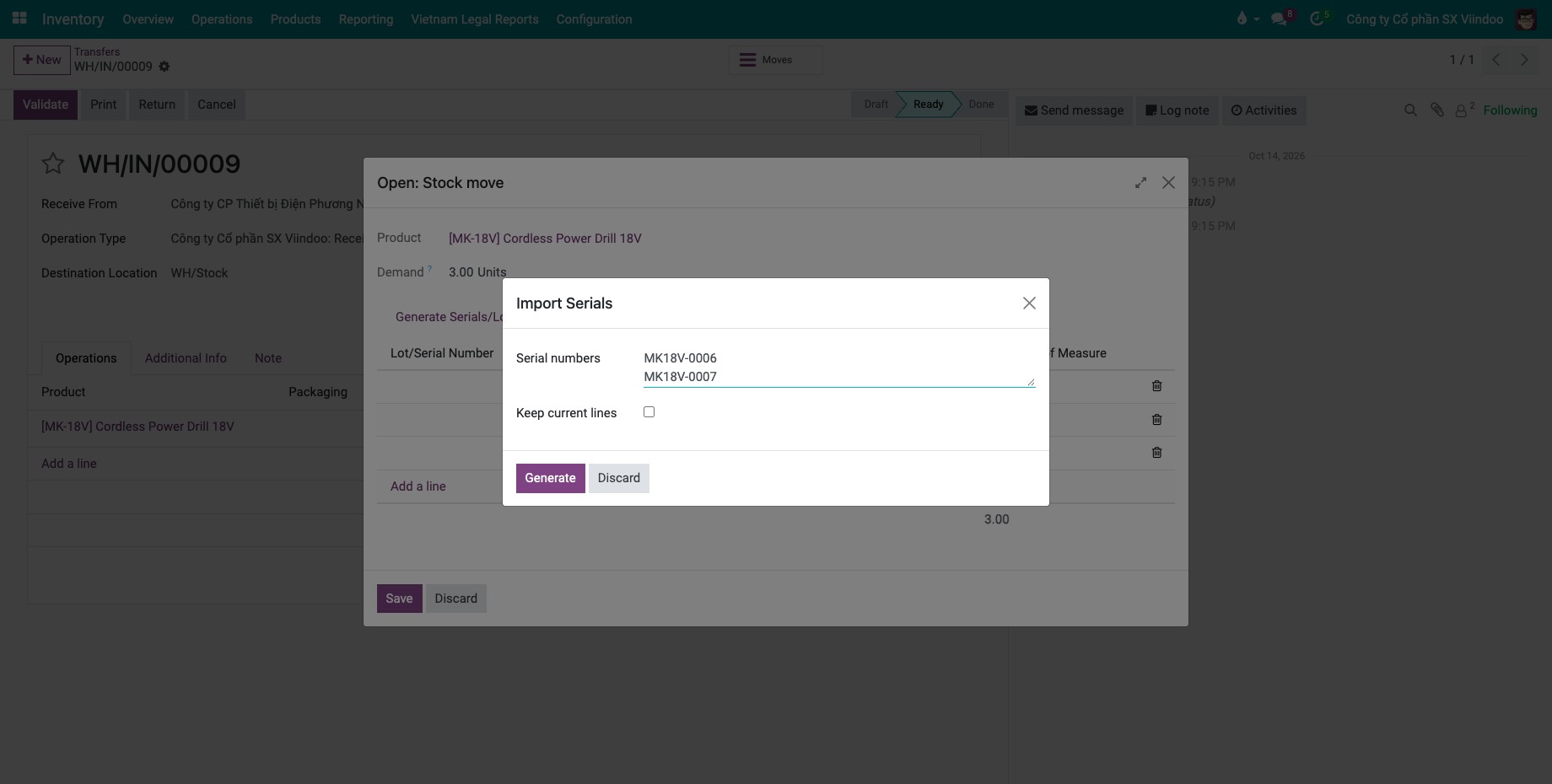Click the gear icon beside WH/IN/00009 breadcrumb
Image resolution: width=1552 pixels, height=784 pixels.
pyautogui.click(x=164, y=67)
